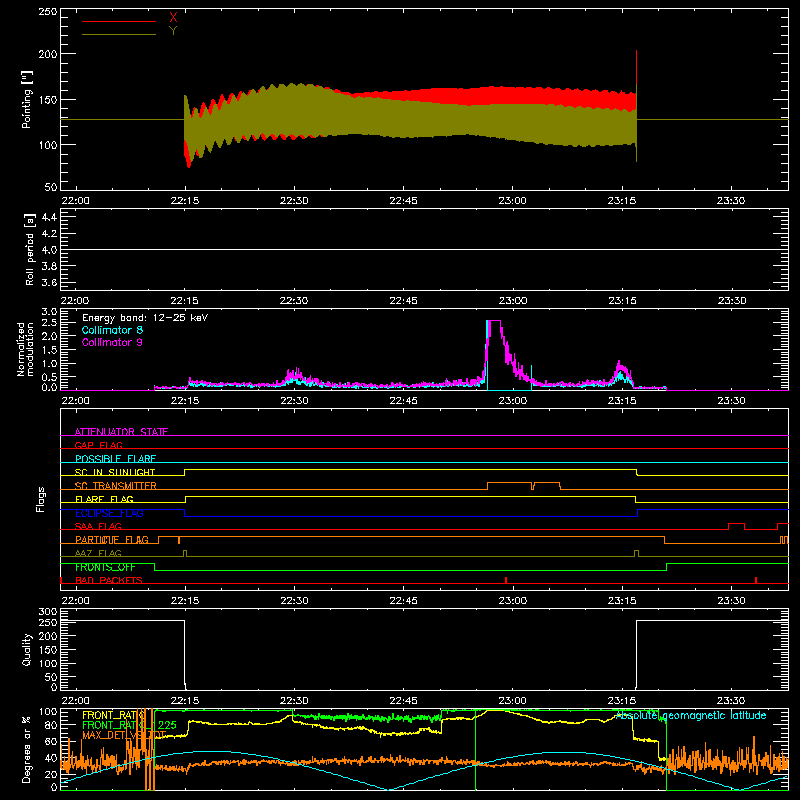
Task: Click the 23:30 tick below the Quality plot
Action: tap(731, 701)
